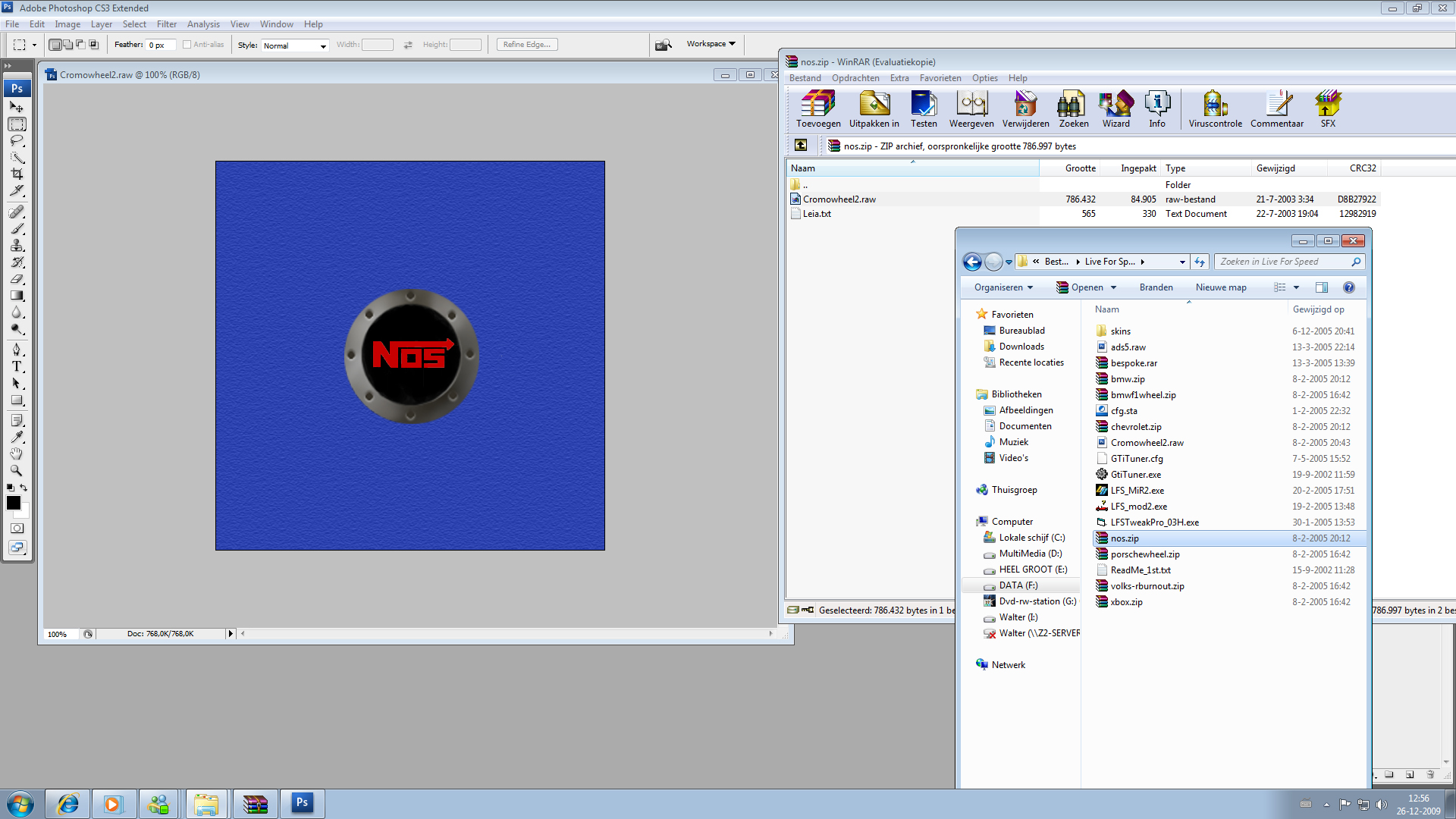Select the Horizontal Type tool

pyautogui.click(x=17, y=366)
